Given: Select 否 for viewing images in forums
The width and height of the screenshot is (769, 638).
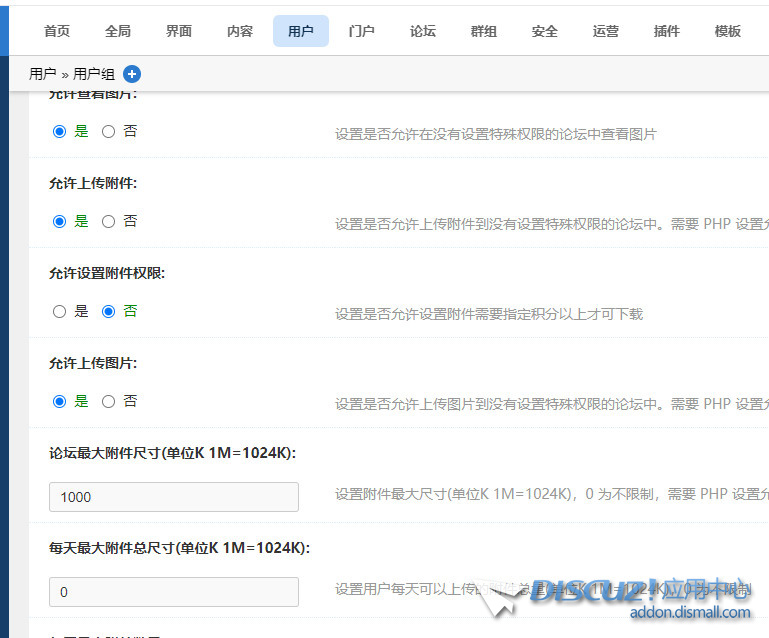Looking at the screenshot, I should [109, 131].
